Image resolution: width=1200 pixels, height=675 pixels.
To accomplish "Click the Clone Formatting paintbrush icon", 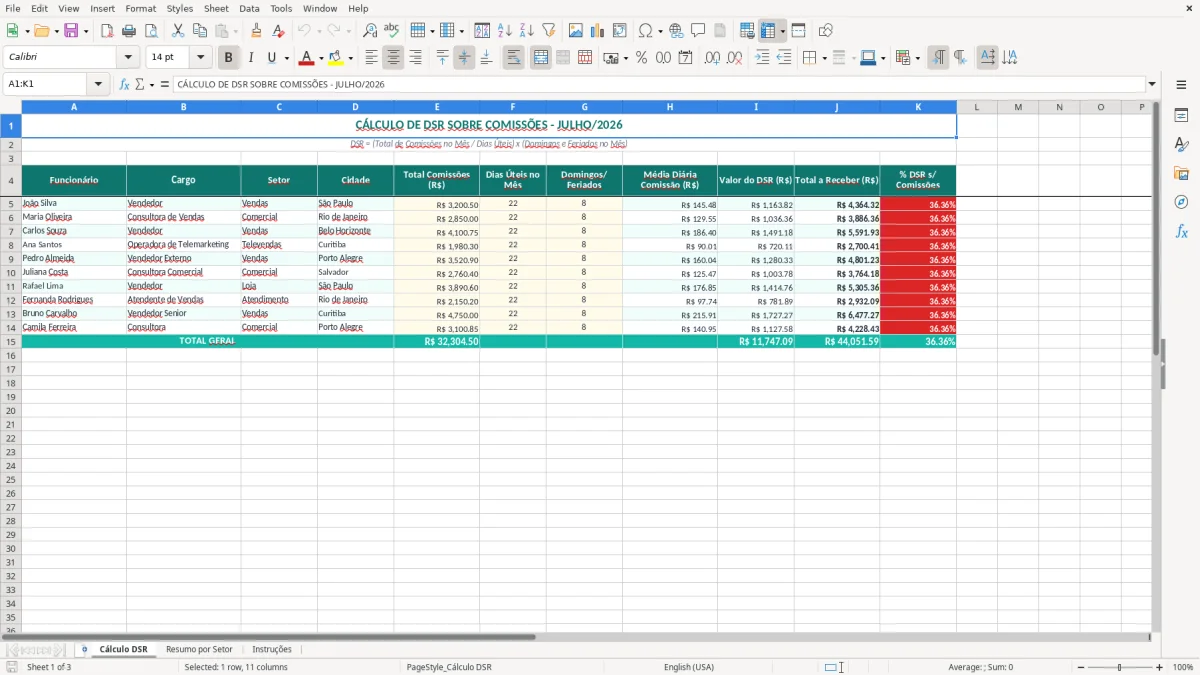I will tap(257, 31).
